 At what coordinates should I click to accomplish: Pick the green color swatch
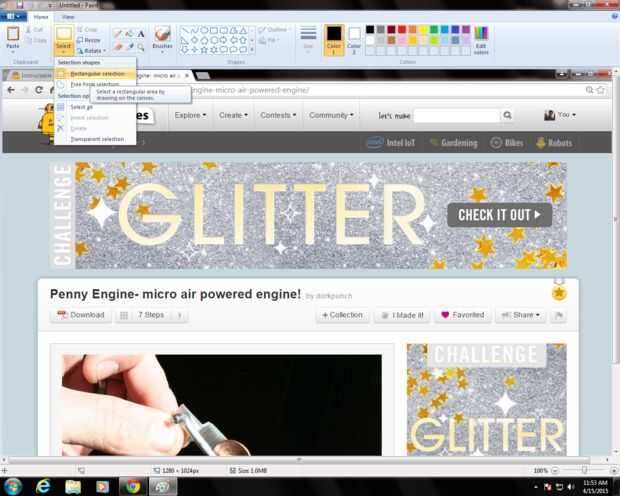pyautogui.click(x=434, y=30)
